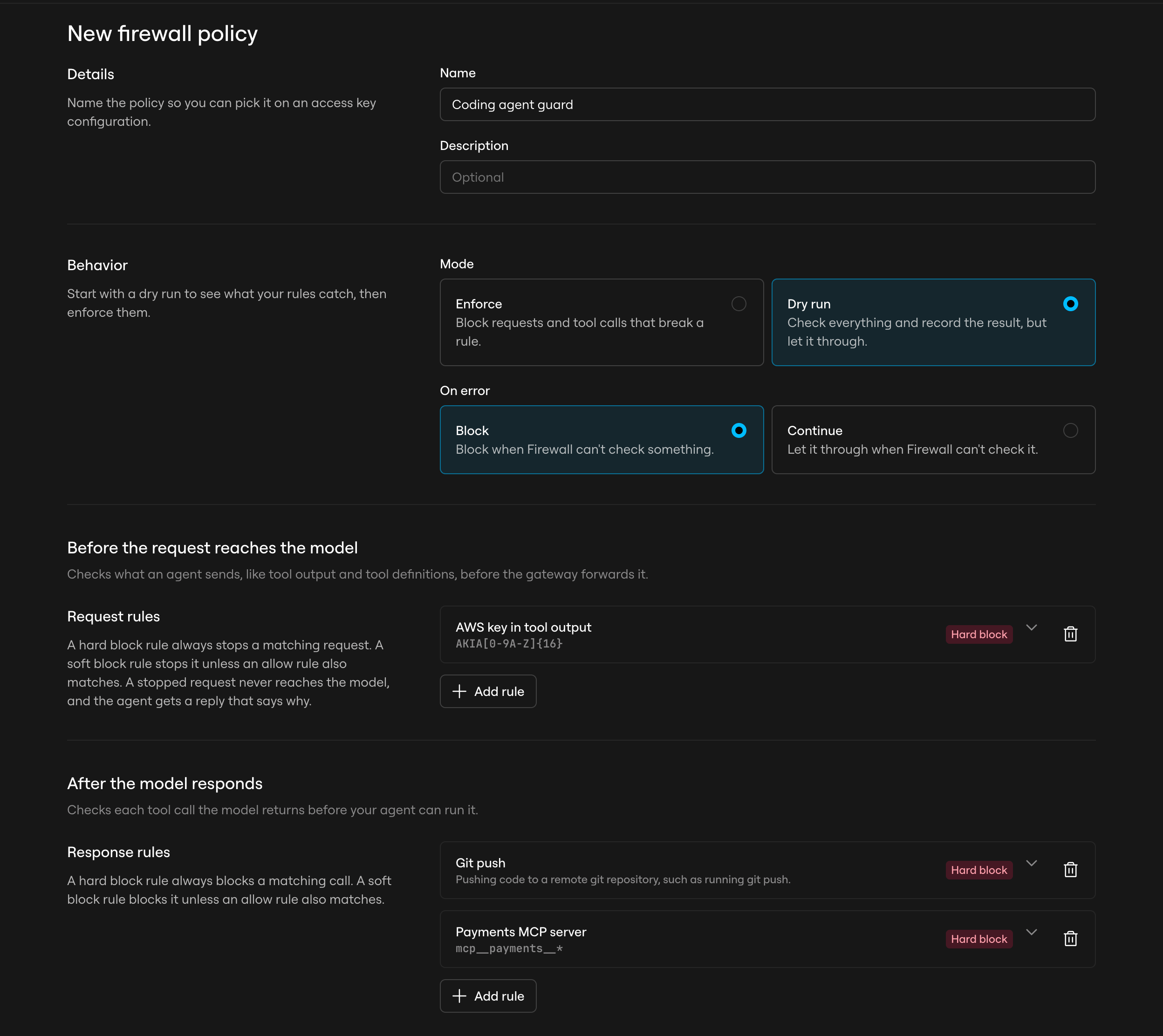Select the Enforce mode radio button

[x=739, y=304]
